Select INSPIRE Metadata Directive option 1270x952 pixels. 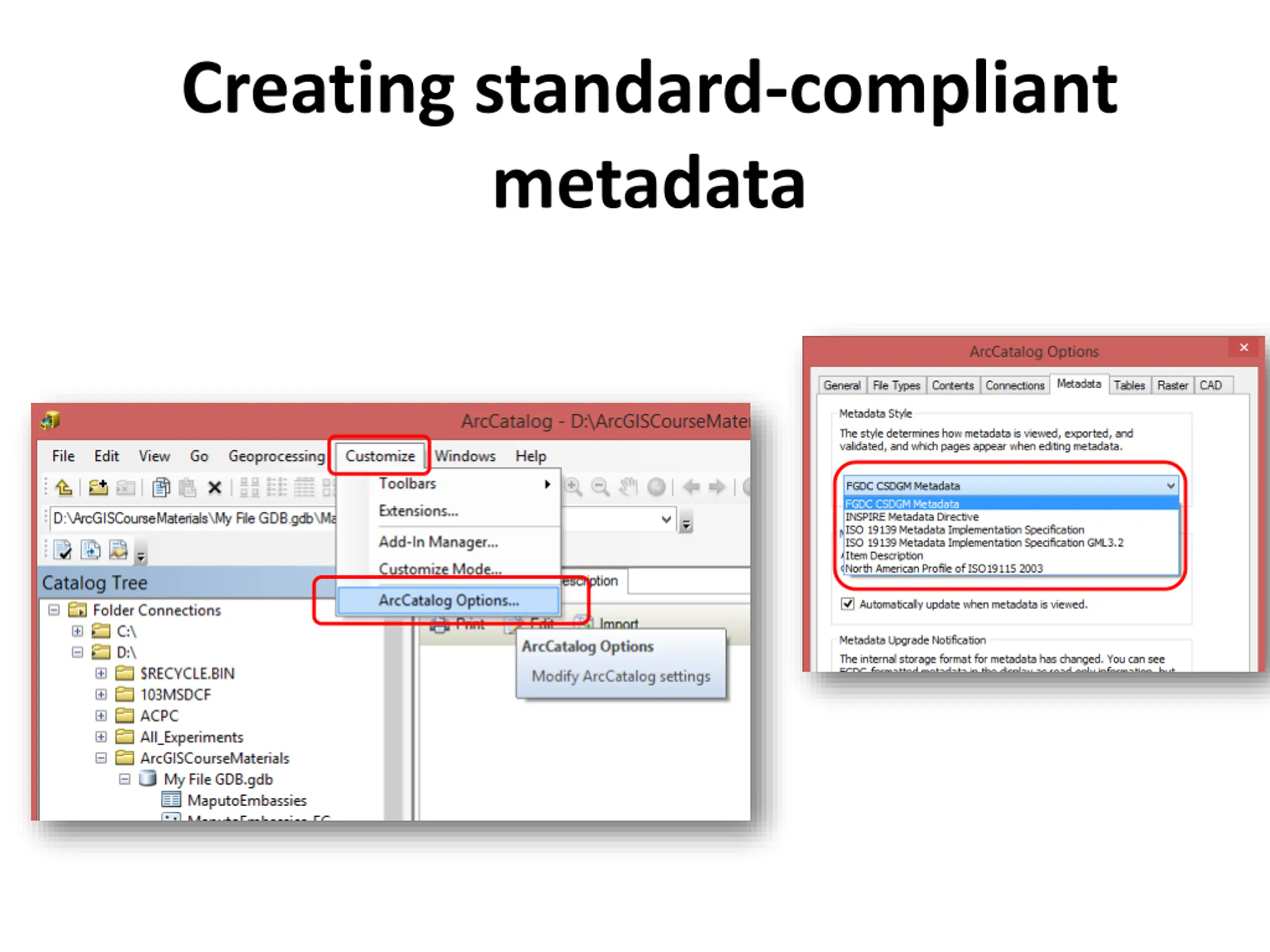[1011, 517]
